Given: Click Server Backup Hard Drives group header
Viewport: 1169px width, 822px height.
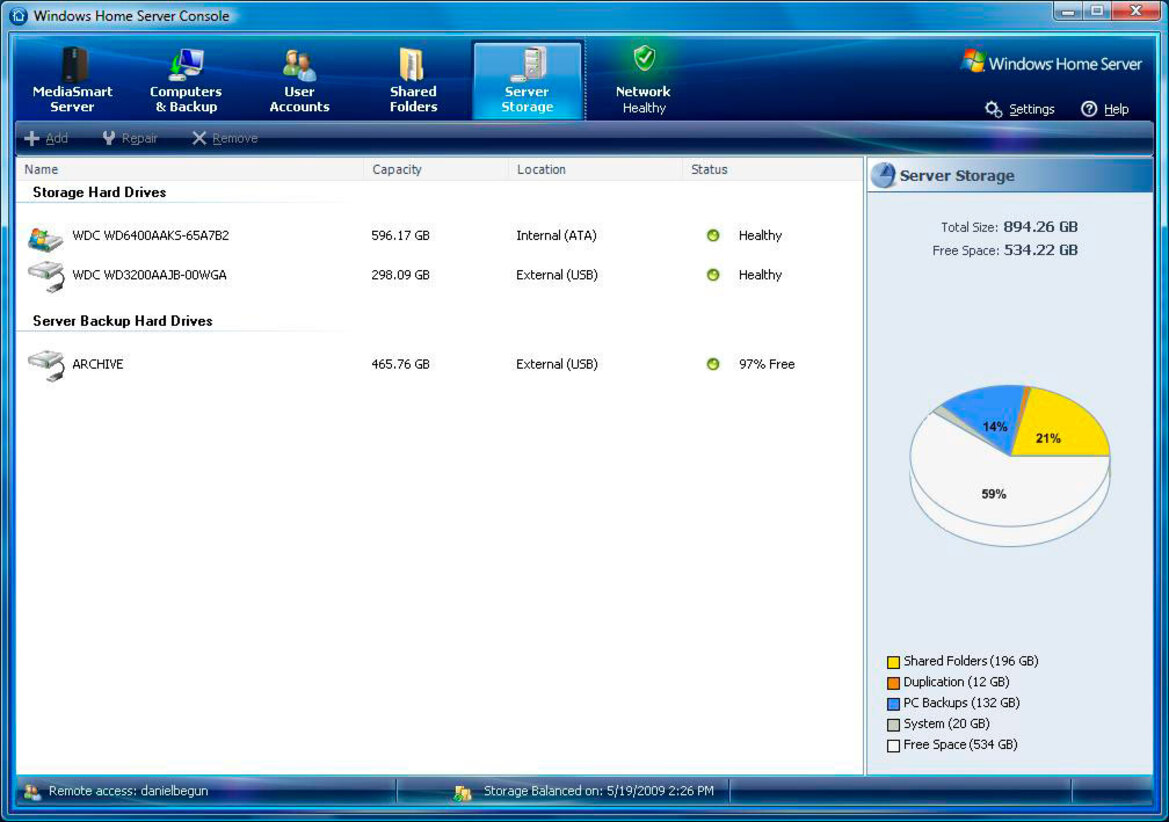Looking at the screenshot, I should coord(122,321).
